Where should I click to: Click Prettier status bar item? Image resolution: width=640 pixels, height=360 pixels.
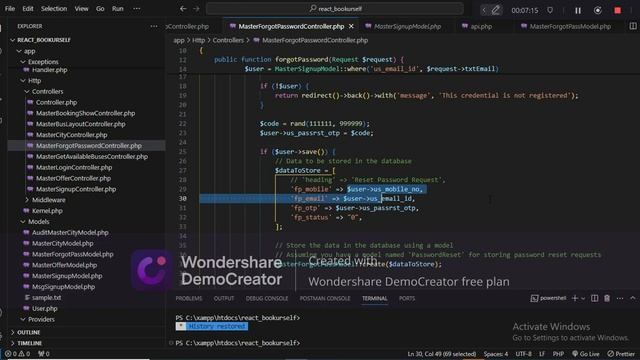(621, 354)
